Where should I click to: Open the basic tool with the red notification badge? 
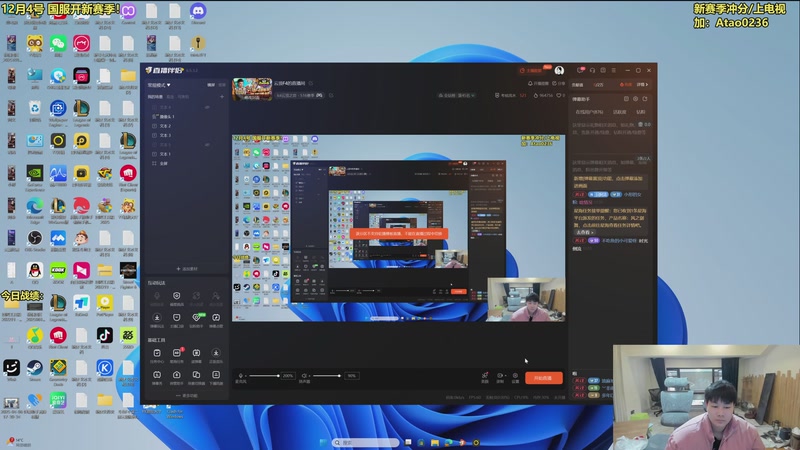(x=177, y=356)
